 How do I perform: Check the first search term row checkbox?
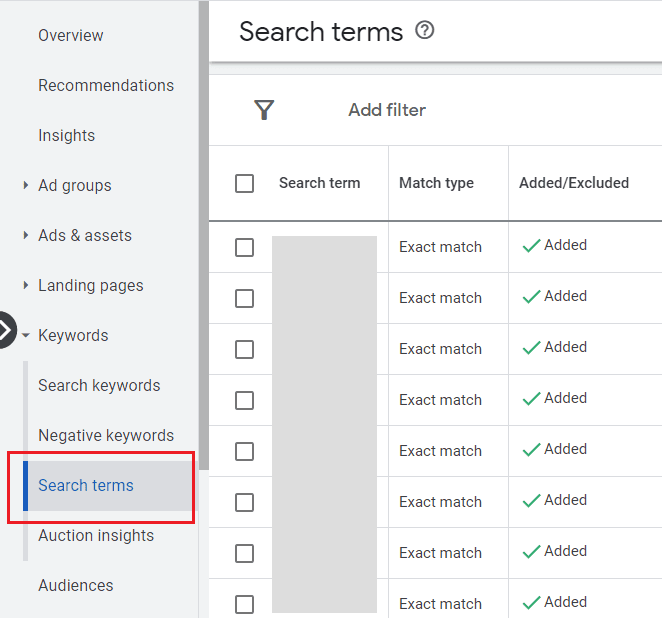point(244,247)
